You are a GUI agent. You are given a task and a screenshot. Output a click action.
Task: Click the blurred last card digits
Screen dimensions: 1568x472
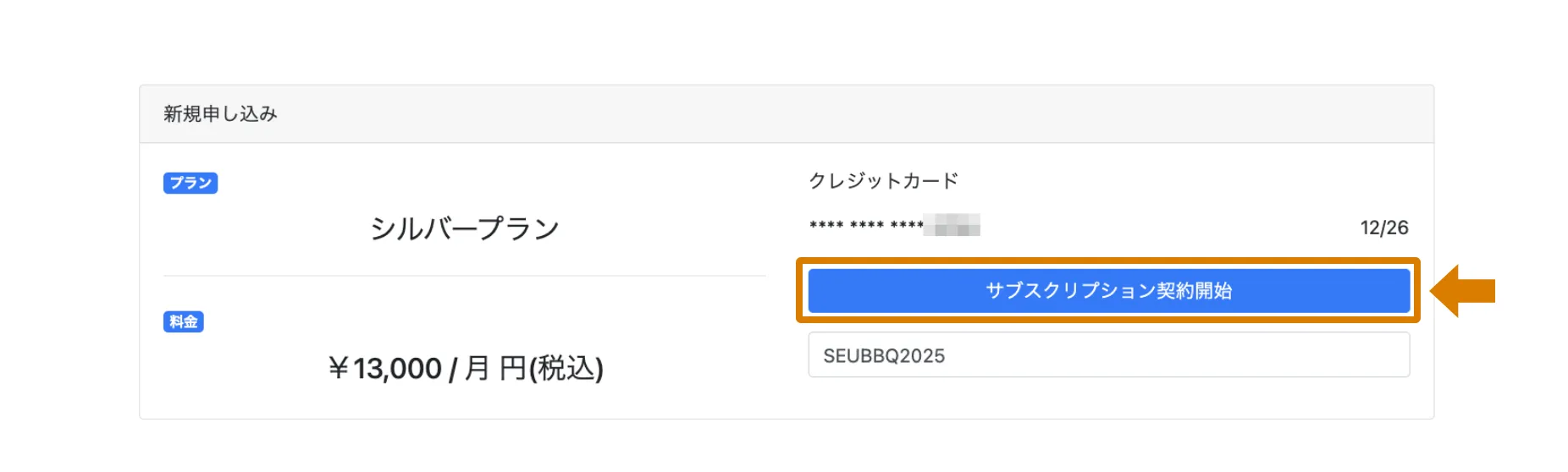[952, 226]
